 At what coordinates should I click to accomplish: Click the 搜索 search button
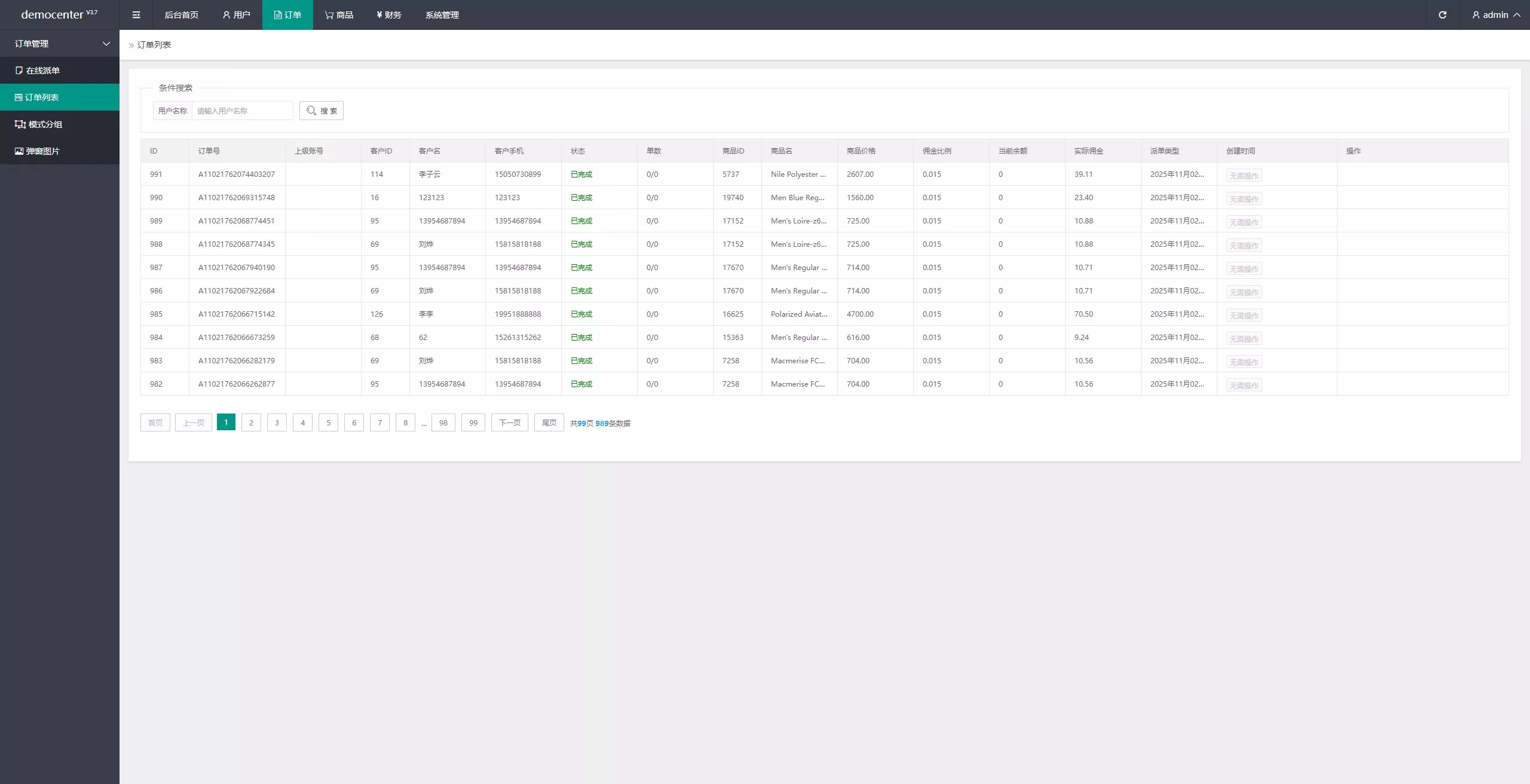pyautogui.click(x=322, y=111)
